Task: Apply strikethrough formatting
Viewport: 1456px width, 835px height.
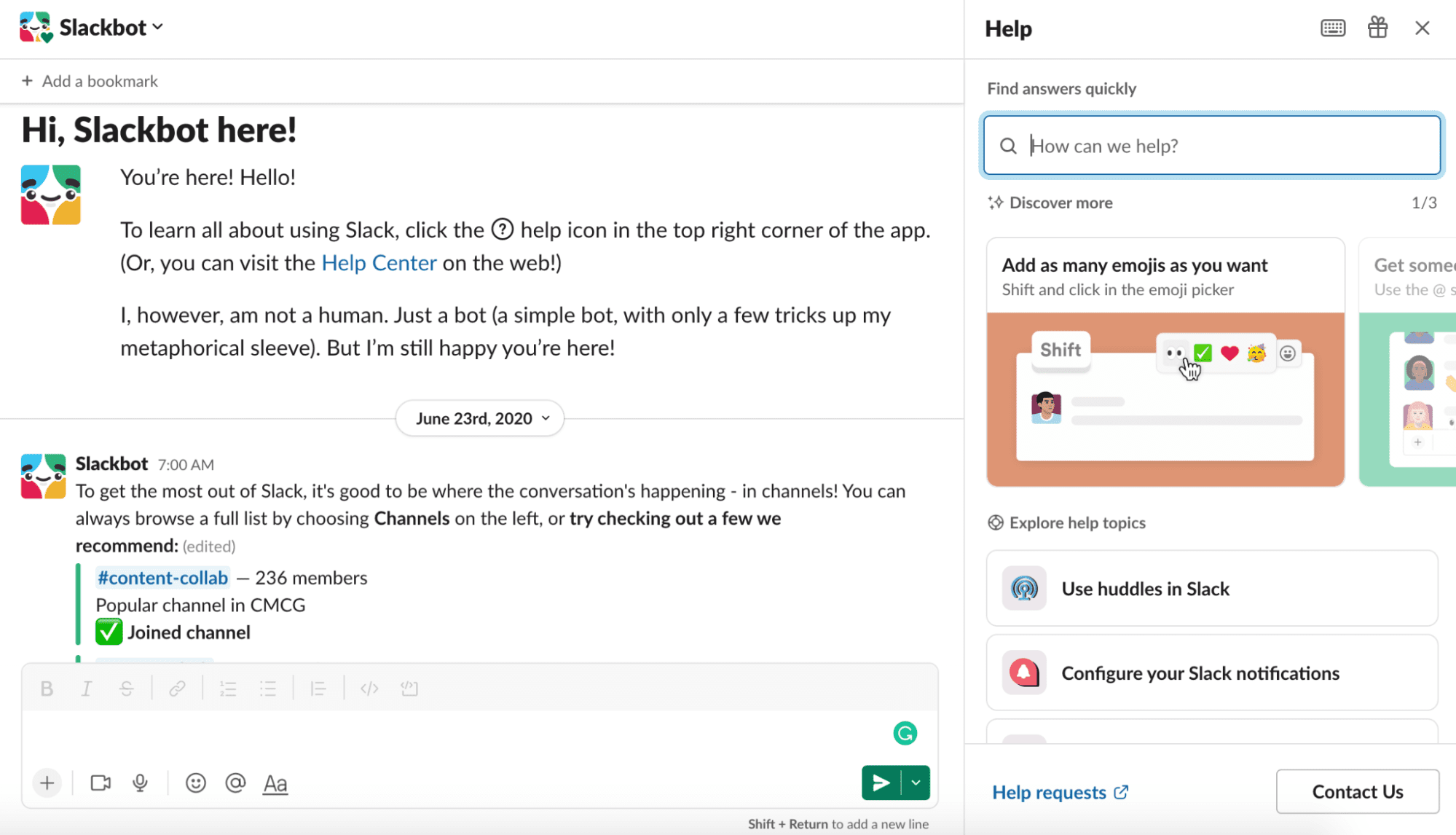Action: point(127,689)
